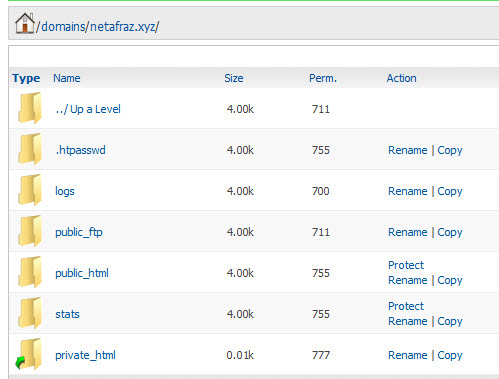Open the private_html folder link
Image resolution: width=499 pixels, height=379 pixels.
(x=85, y=355)
